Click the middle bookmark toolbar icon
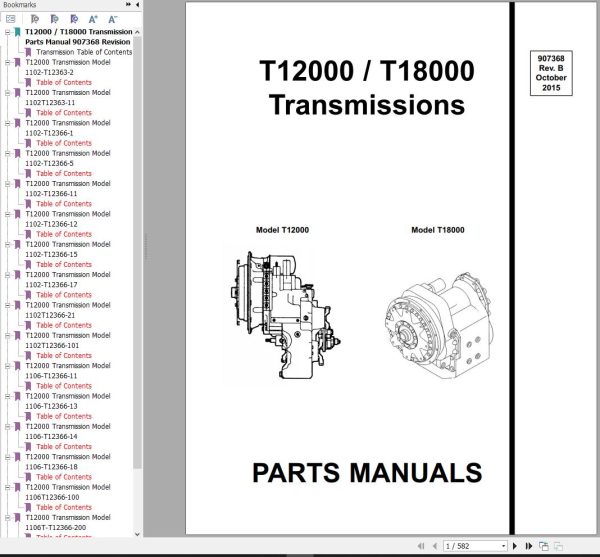The height and width of the screenshot is (557, 600). pyautogui.click(x=55, y=19)
